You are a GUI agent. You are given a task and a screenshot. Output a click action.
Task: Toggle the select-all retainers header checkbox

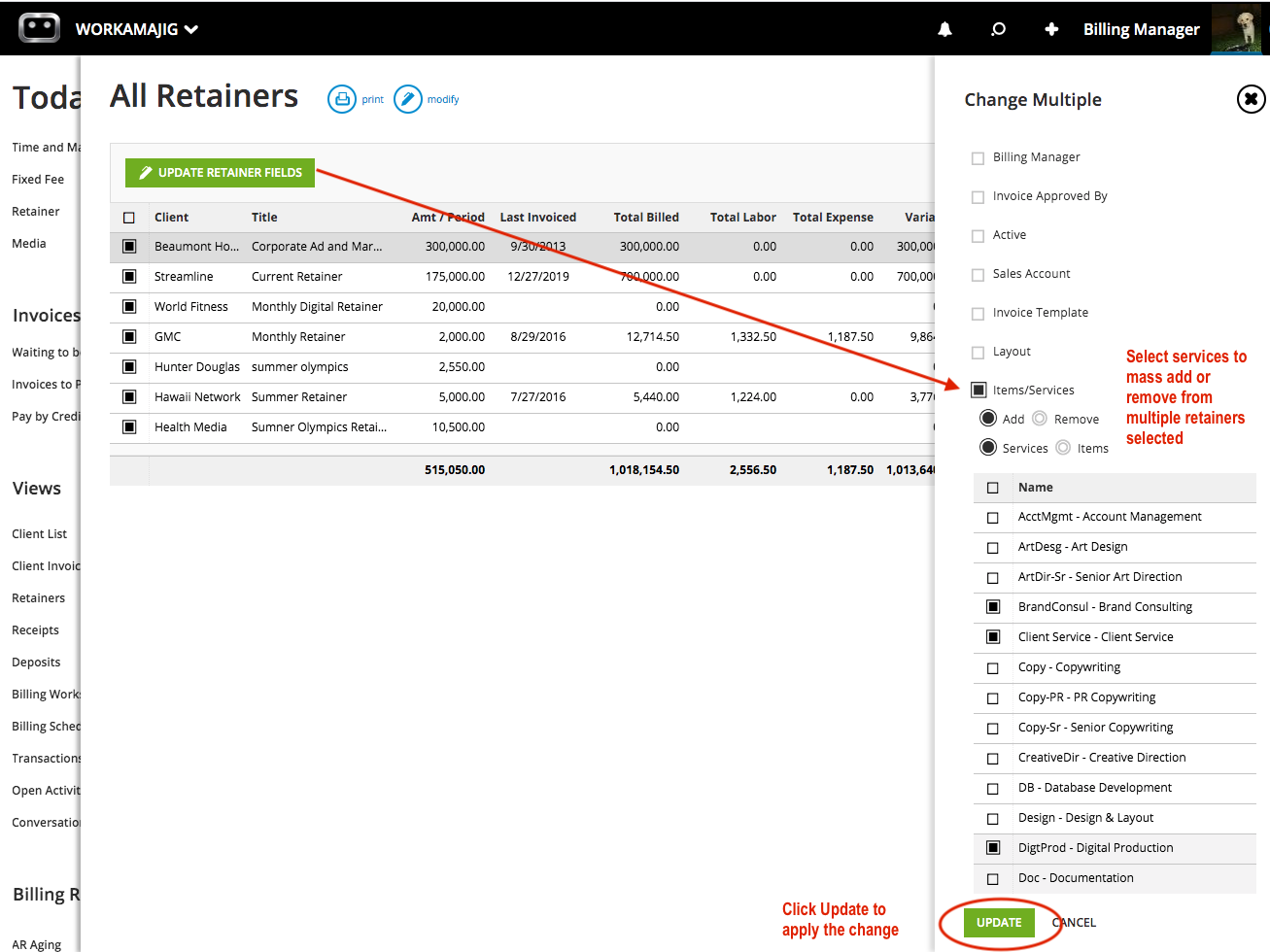click(129, 218)
